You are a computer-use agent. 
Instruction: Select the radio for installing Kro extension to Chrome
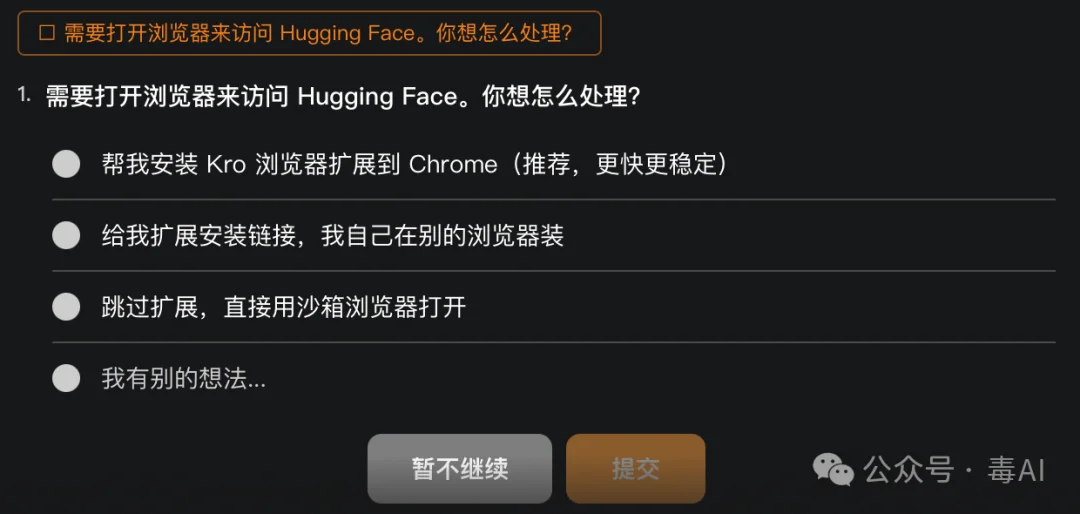coord(66,164)
